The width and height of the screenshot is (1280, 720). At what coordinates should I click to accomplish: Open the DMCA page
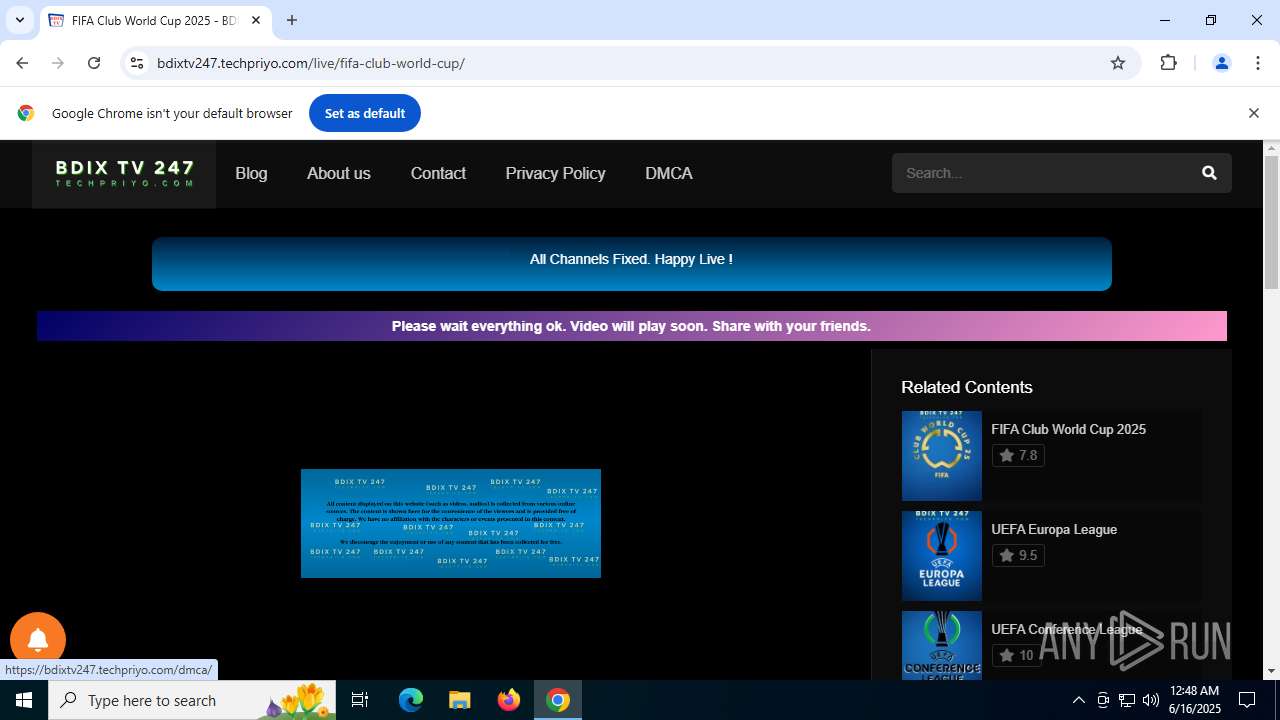pyautogui.click(x=669, y=173)
